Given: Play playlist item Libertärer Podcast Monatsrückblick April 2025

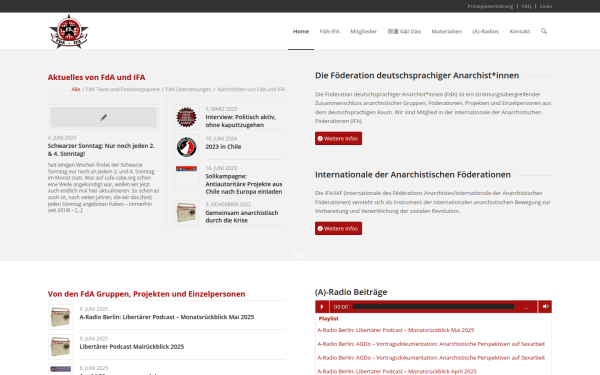Looking at the screenshot, I should [397, 371].
